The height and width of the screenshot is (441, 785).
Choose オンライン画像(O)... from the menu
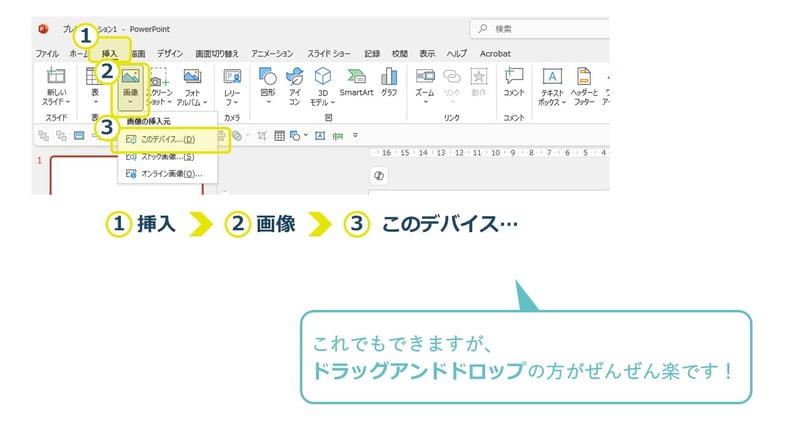pos(168,174)
